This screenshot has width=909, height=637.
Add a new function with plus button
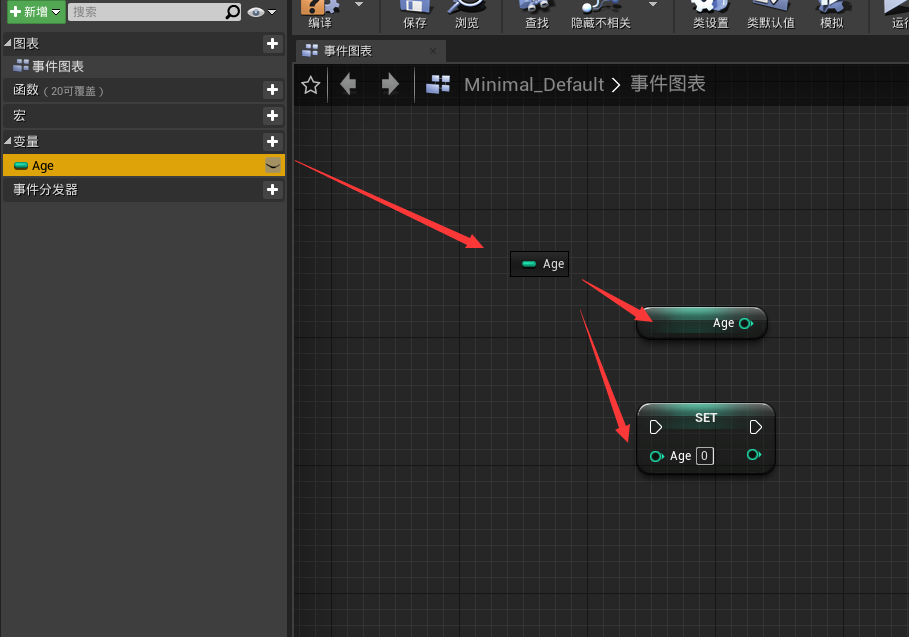[x=272, y=90]
